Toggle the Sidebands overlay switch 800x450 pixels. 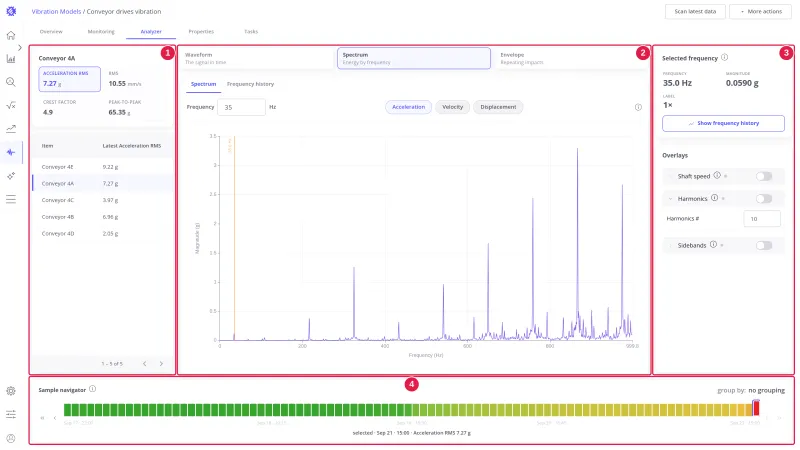(x=764, y=245)
